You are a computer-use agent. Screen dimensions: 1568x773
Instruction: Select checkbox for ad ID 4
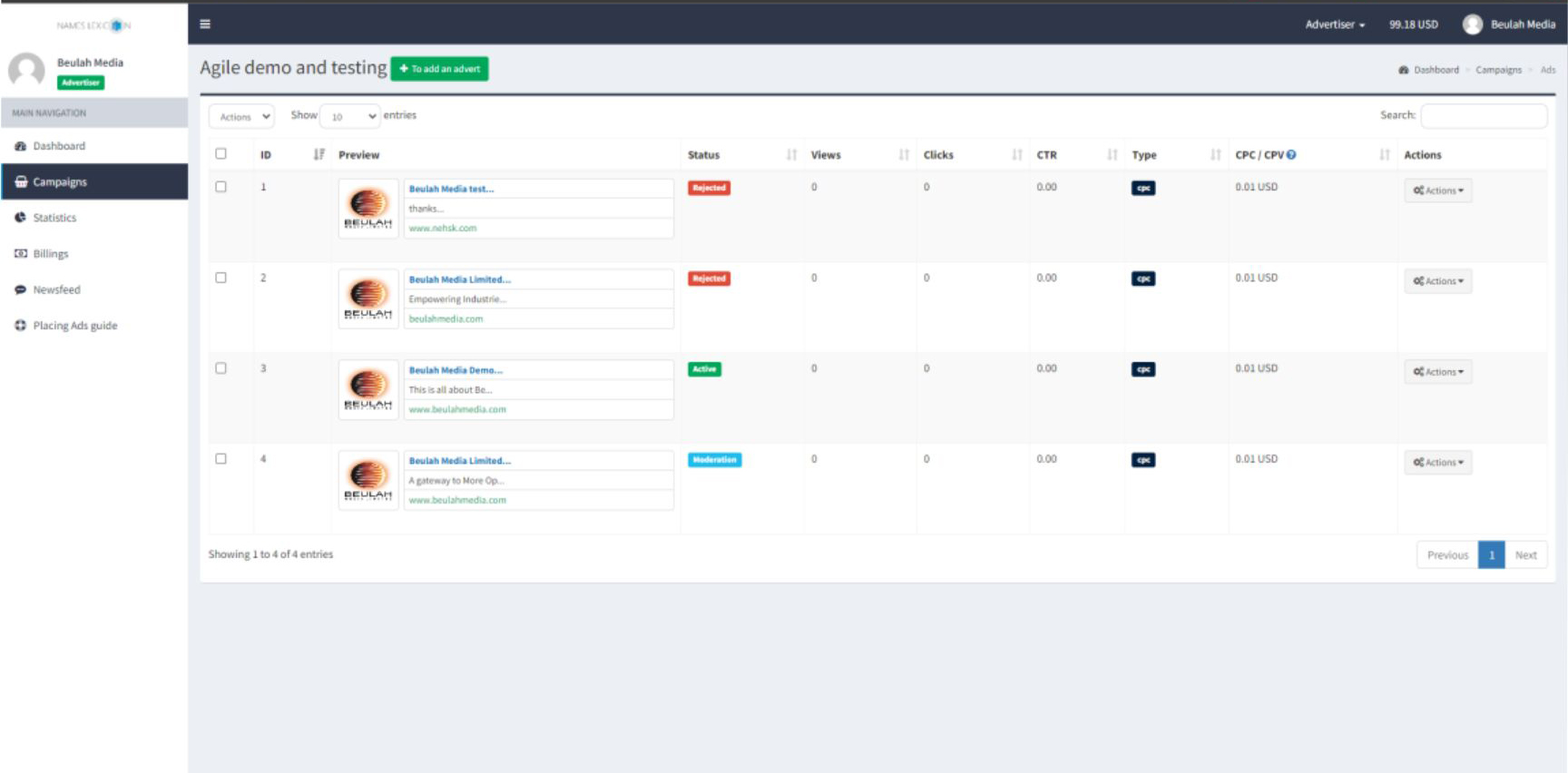pyautogui.click(x=220, y=459)
